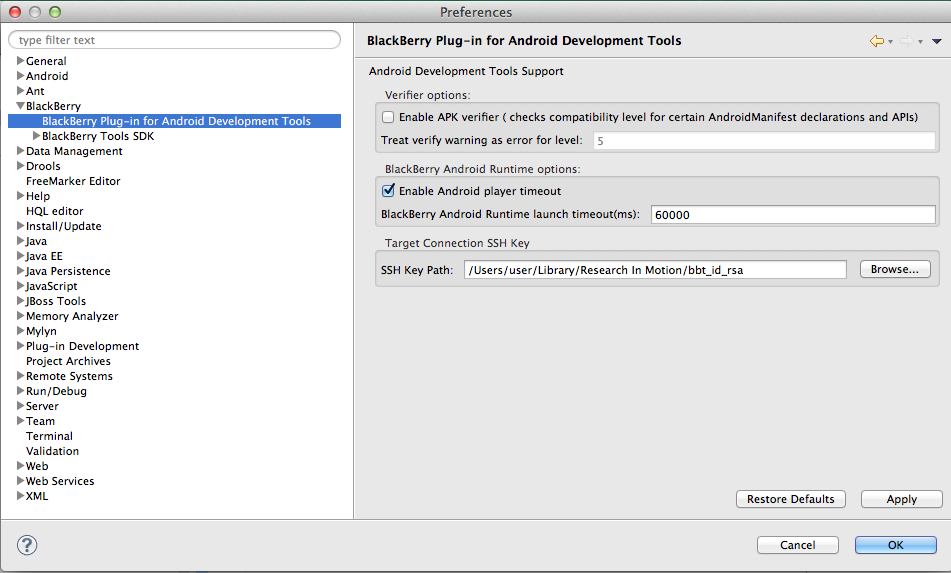This screenshot has width=951, height=573.
Task: Click the verify warning level field
Action: 764,141
